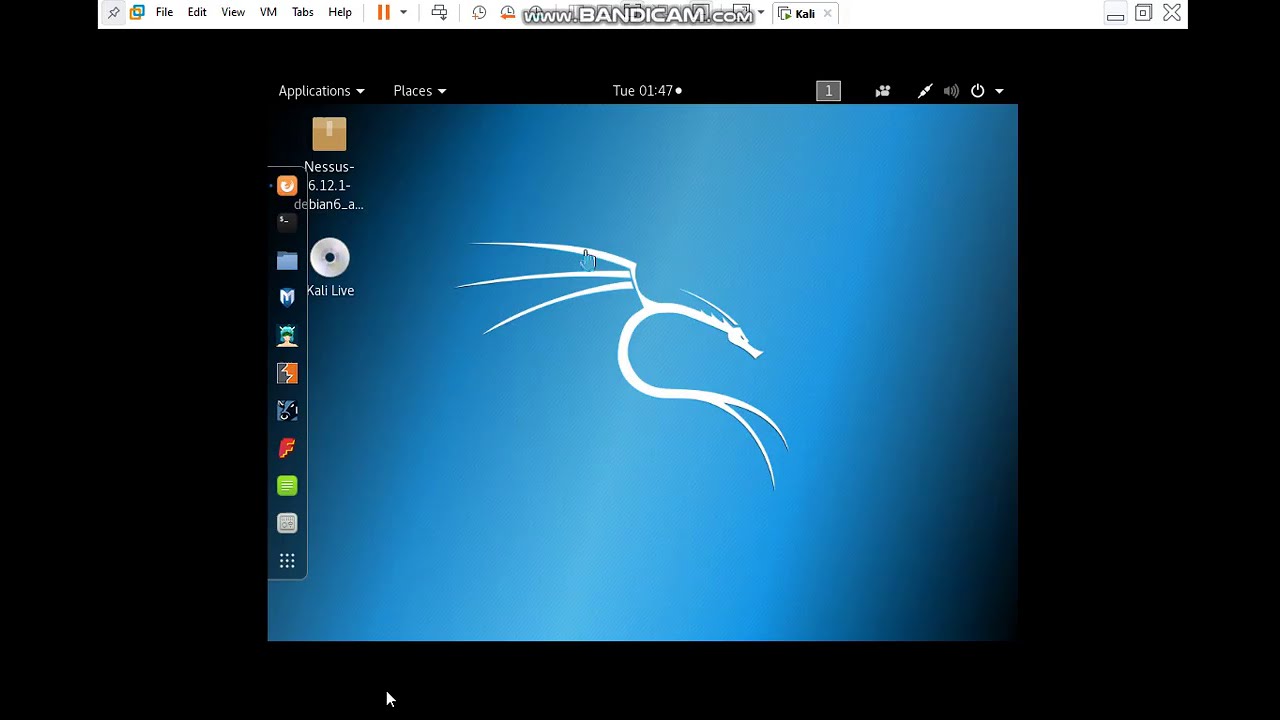Take a VM snapshot

coord(479,13)
